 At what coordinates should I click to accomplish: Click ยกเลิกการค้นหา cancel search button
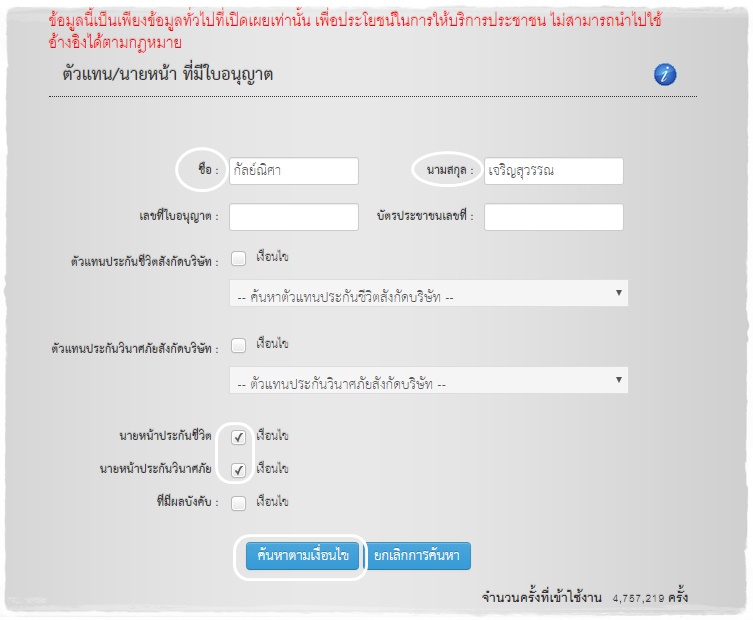(x=419, y=556)
